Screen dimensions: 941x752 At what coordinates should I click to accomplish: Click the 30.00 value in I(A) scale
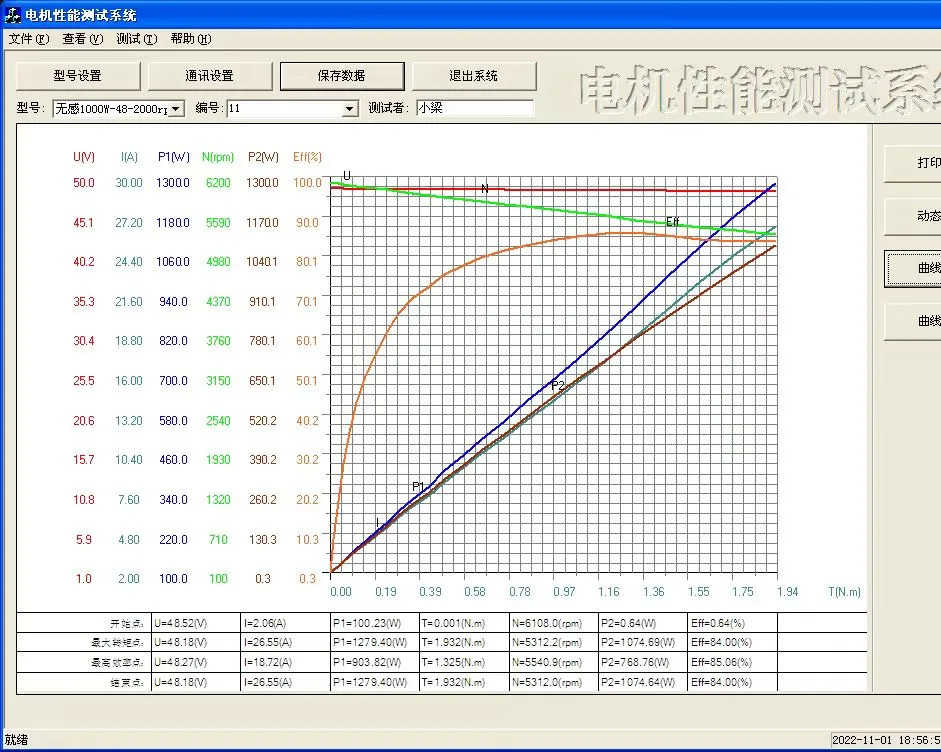click(x=129, y=183)
